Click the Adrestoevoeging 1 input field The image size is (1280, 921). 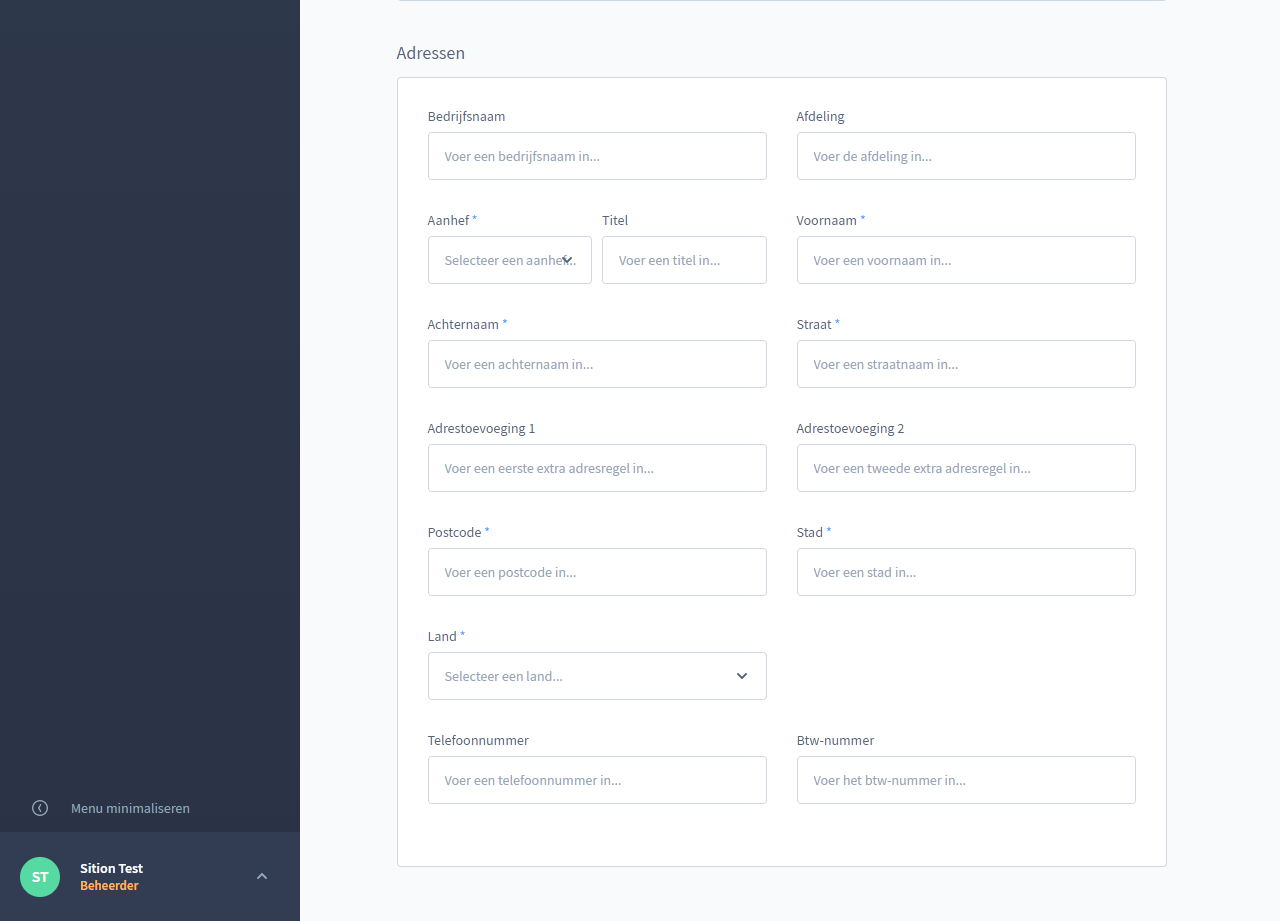pos(597,468)
